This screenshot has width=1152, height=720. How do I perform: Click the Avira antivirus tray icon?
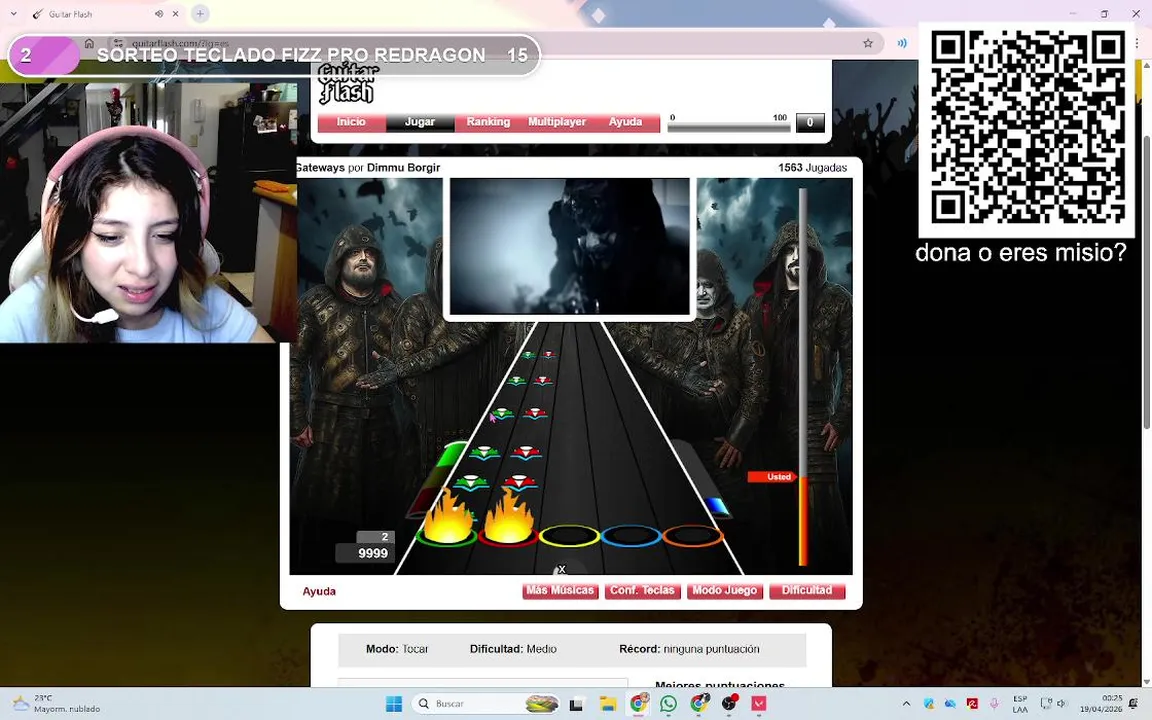[x=972, y=704]
